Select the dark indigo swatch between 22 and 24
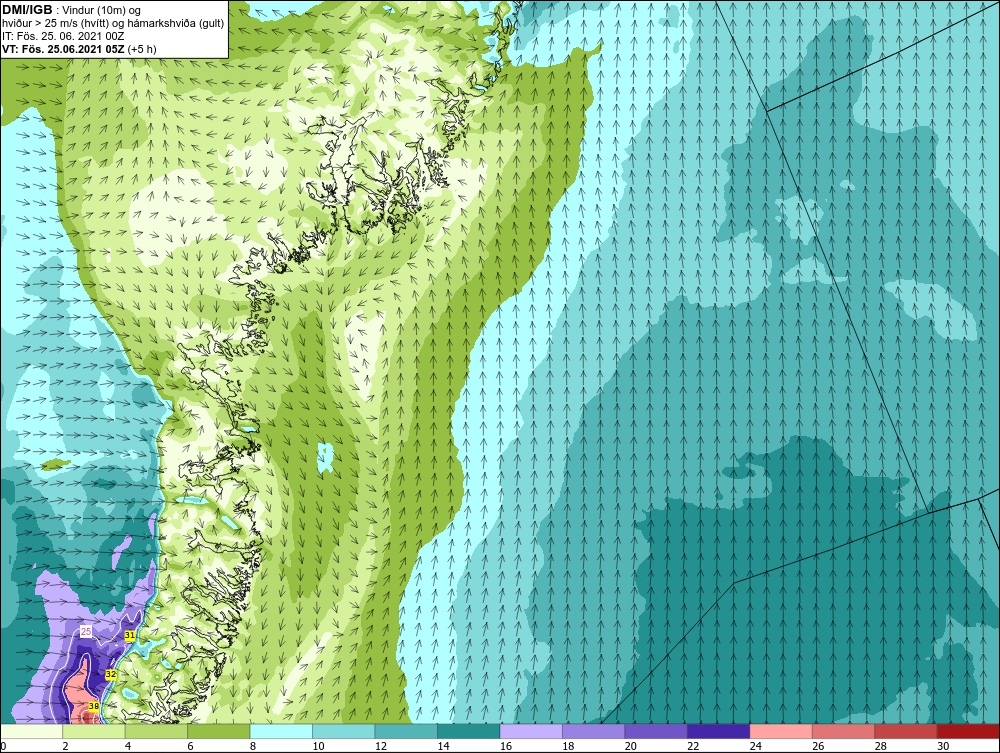This screenshot has height=753, width=1000. [x=719, y=731]
